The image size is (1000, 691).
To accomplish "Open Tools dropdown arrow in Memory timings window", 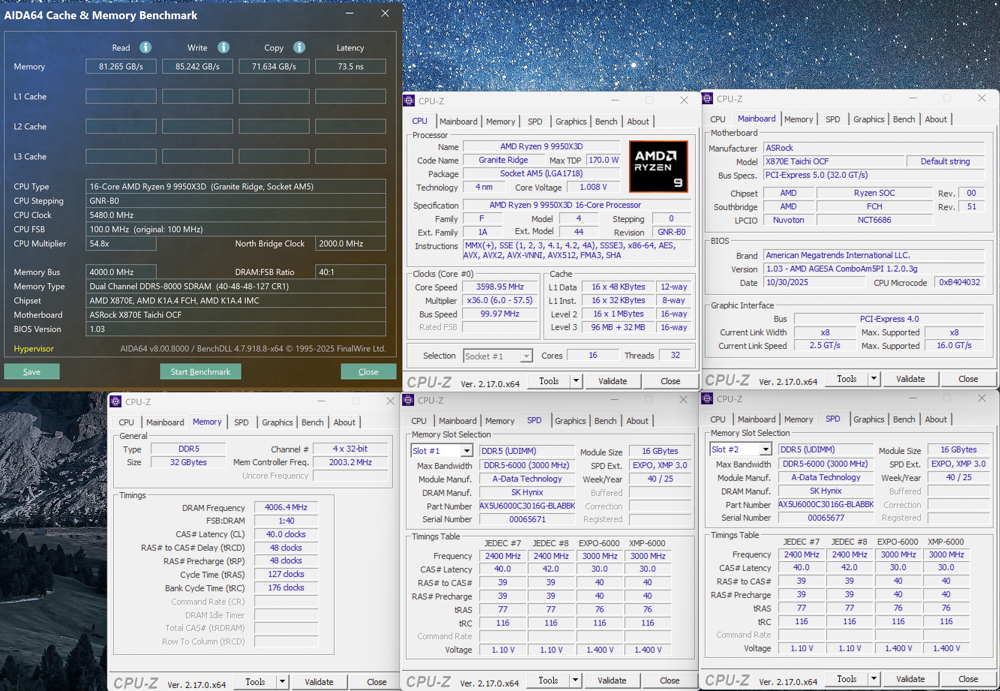I will (282, 682).
